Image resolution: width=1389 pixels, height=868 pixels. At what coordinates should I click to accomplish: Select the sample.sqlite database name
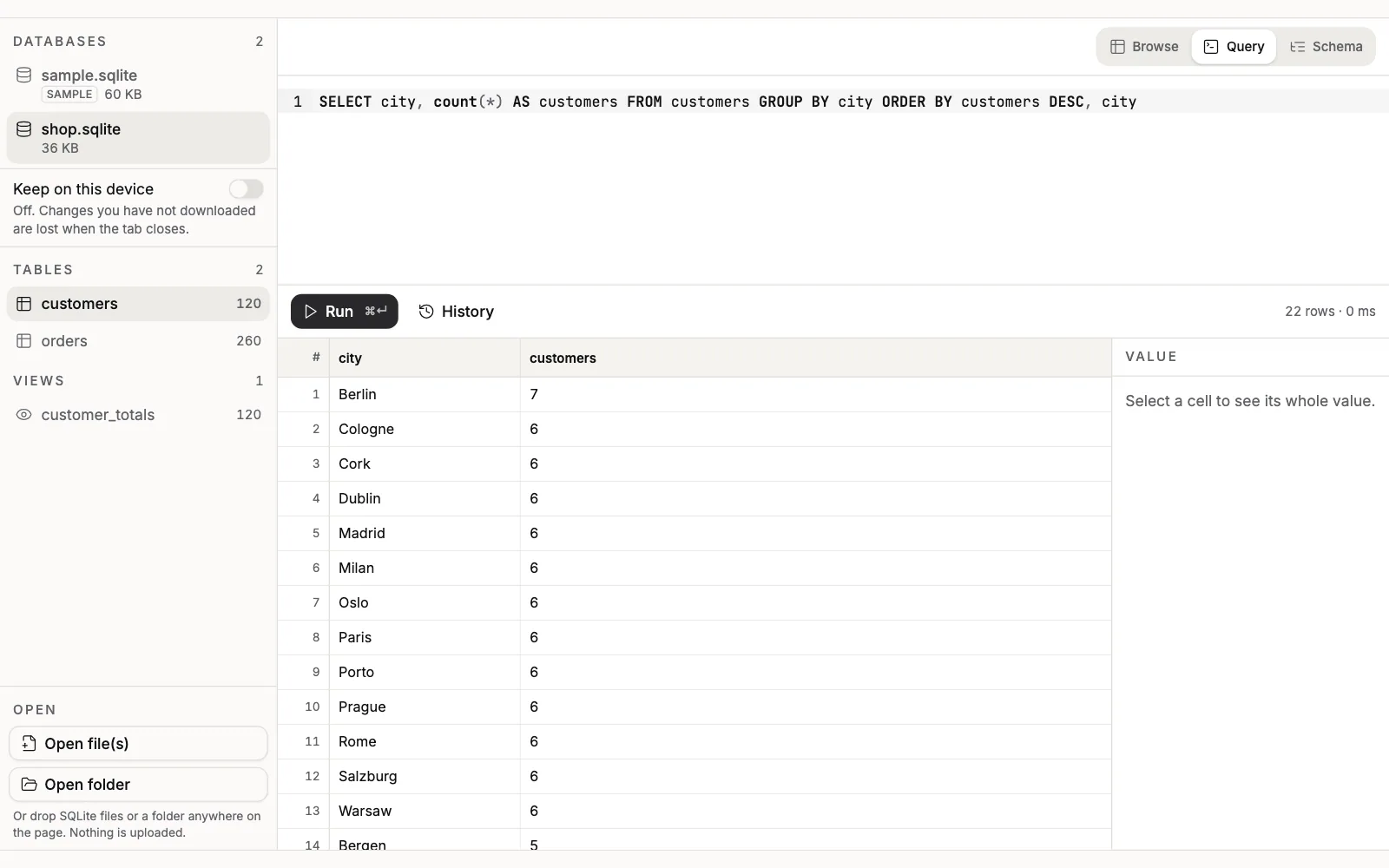tap(89, 76)
